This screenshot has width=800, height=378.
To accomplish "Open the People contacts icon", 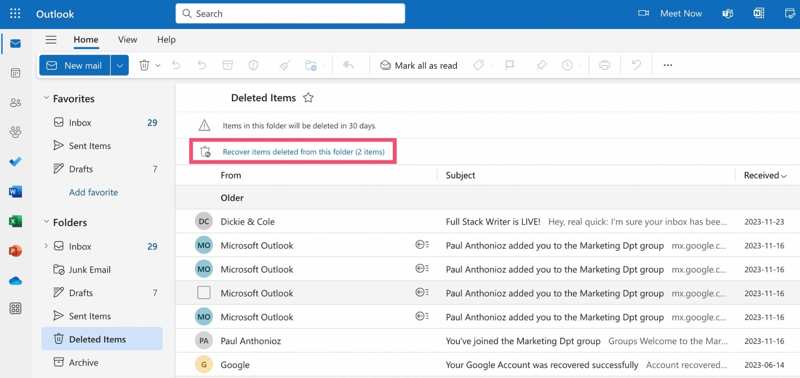I will pyautogui.click(x=15, y=103).
